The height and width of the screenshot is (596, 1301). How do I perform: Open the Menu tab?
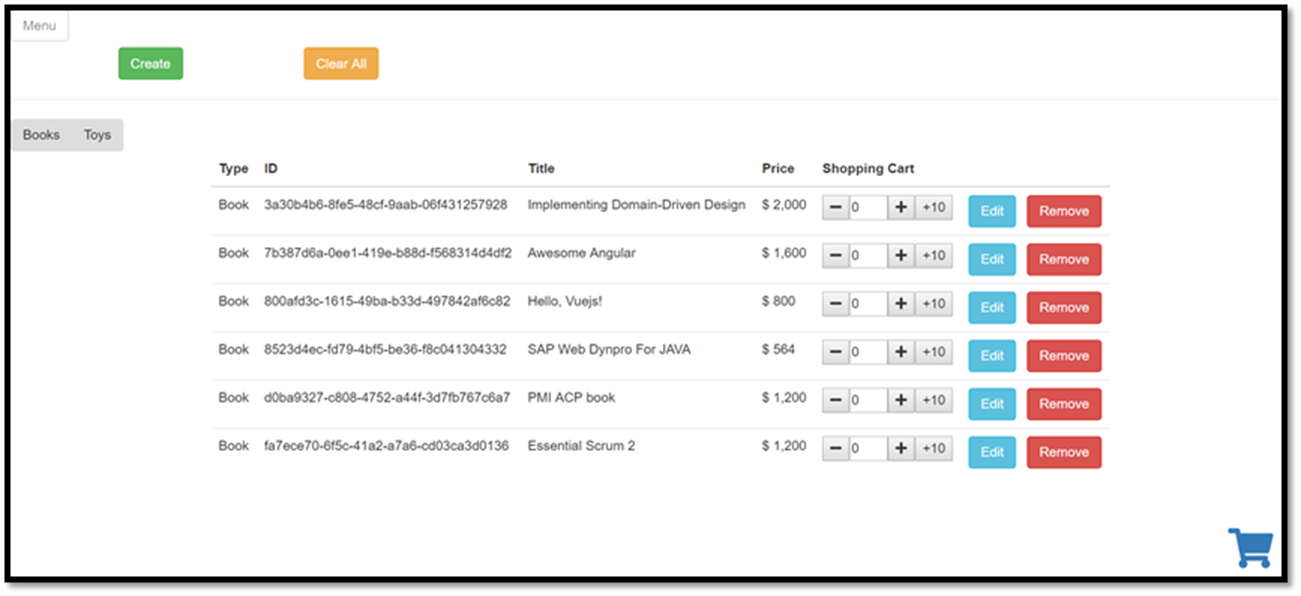(x=39, y=25)
